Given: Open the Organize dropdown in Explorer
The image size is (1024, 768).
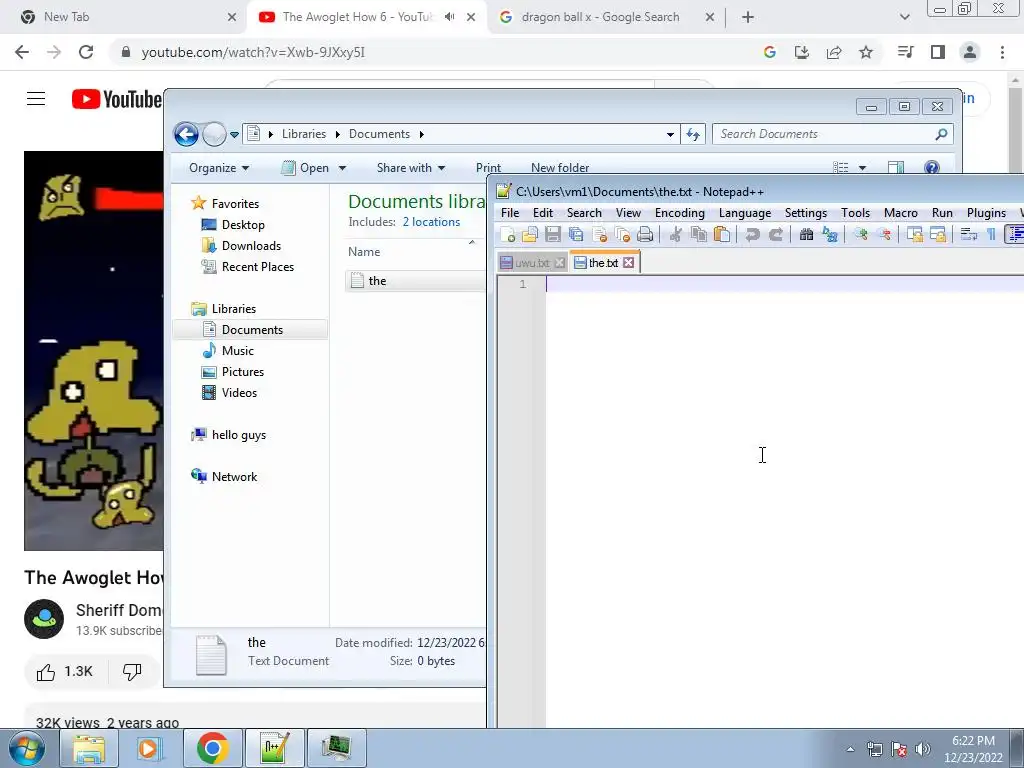Looking at the screenshot, I should click(219, 168).
